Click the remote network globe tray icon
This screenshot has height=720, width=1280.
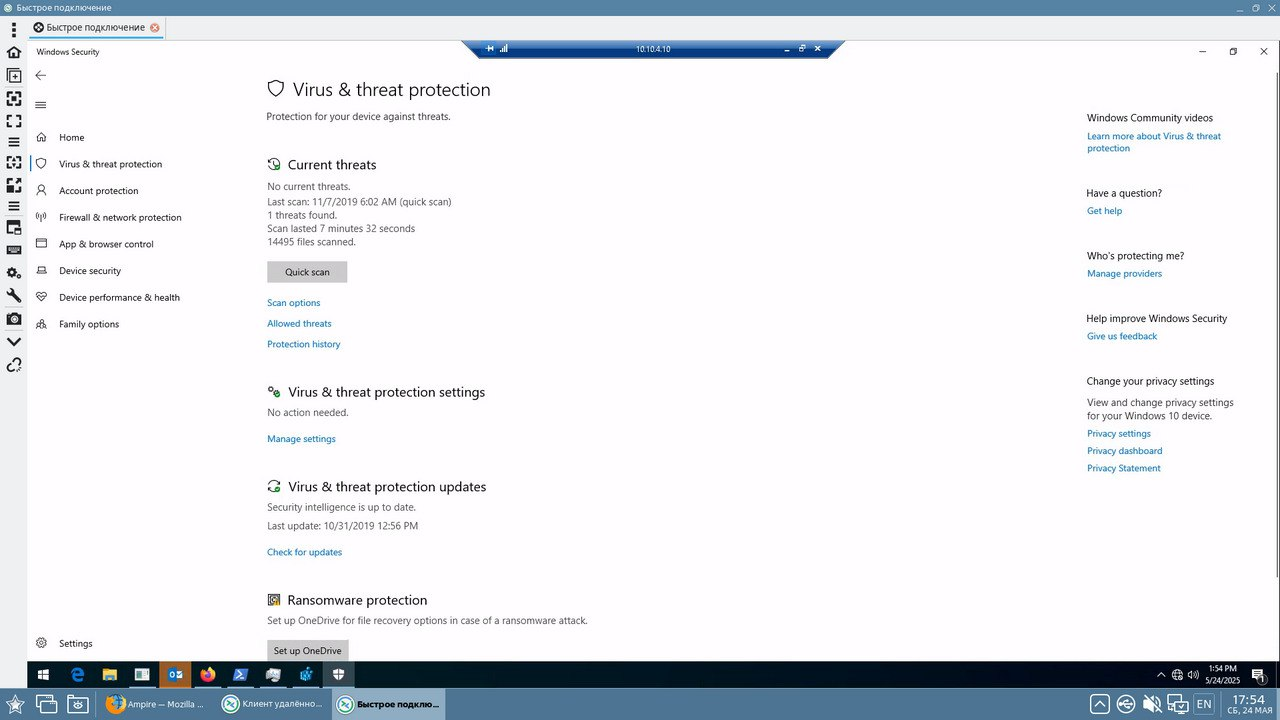click(1177, 675)
